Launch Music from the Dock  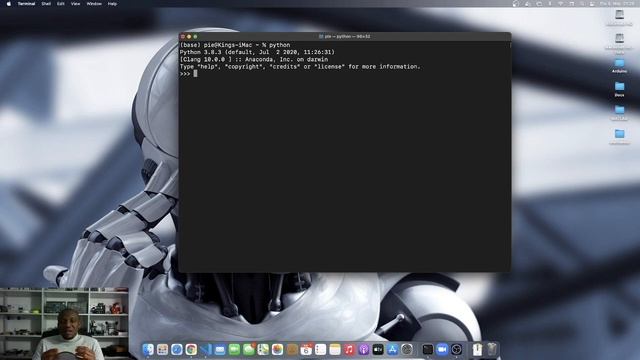click(349, 349)
